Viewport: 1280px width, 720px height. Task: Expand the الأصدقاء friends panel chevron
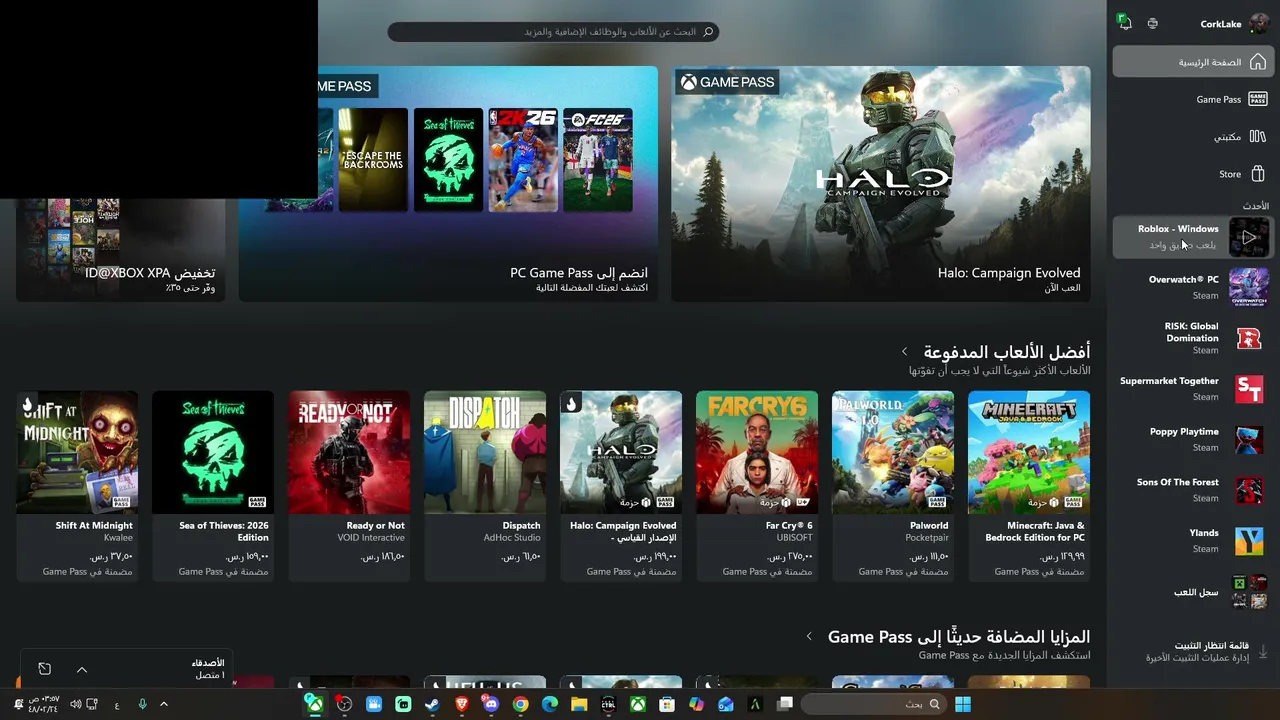(x=82, y=669)
